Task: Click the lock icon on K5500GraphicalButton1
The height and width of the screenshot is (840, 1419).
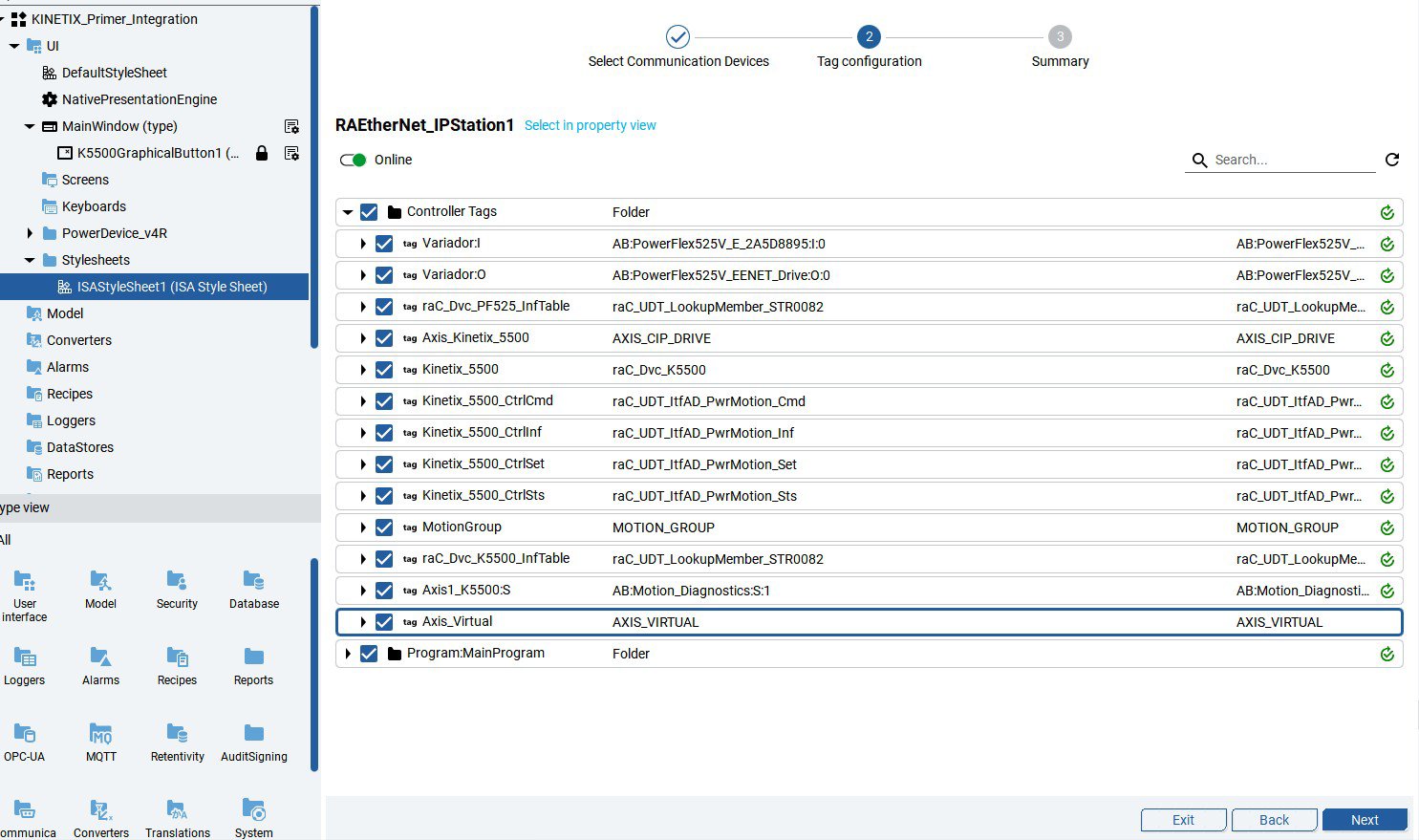Action: 262,153
